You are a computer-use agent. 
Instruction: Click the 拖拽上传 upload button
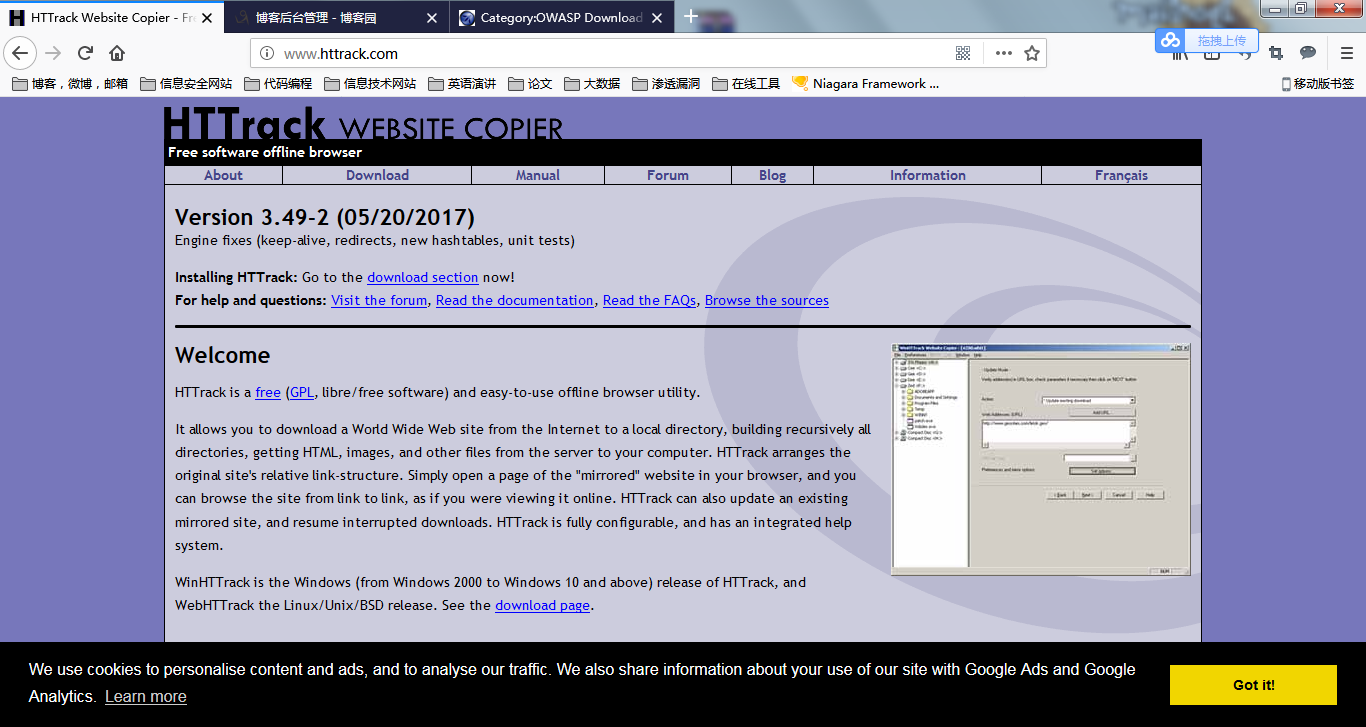click(1221, 41)
